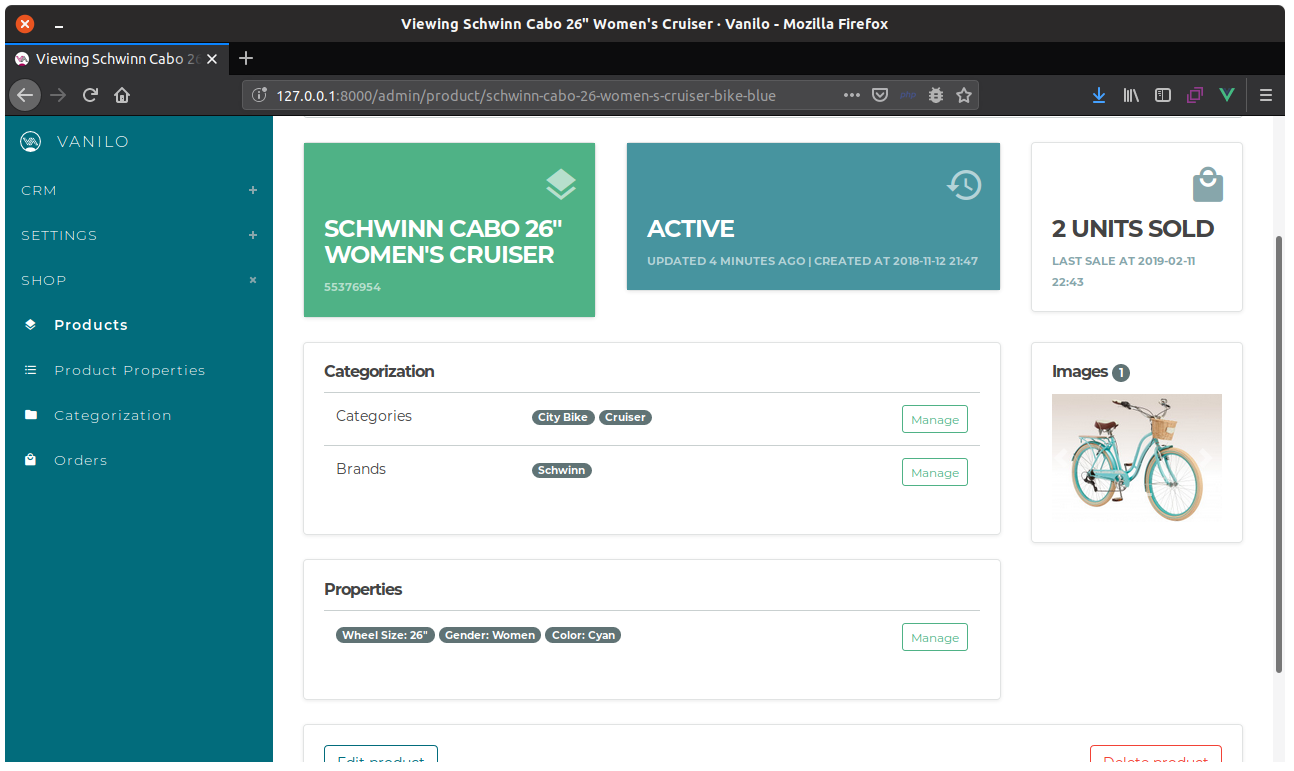Screen dimensions: 1294x771
Task: Click the ACTIVE status heading
Action: coord(691,229)
